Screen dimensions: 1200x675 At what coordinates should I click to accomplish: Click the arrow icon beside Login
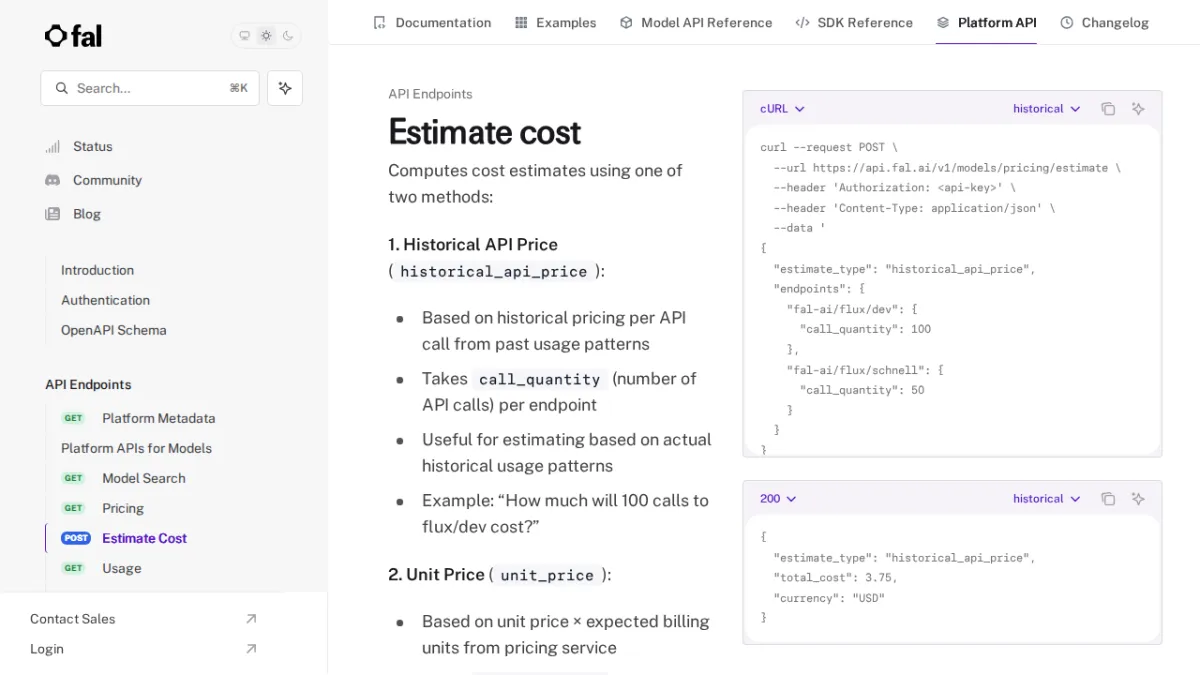coord(251,649)
